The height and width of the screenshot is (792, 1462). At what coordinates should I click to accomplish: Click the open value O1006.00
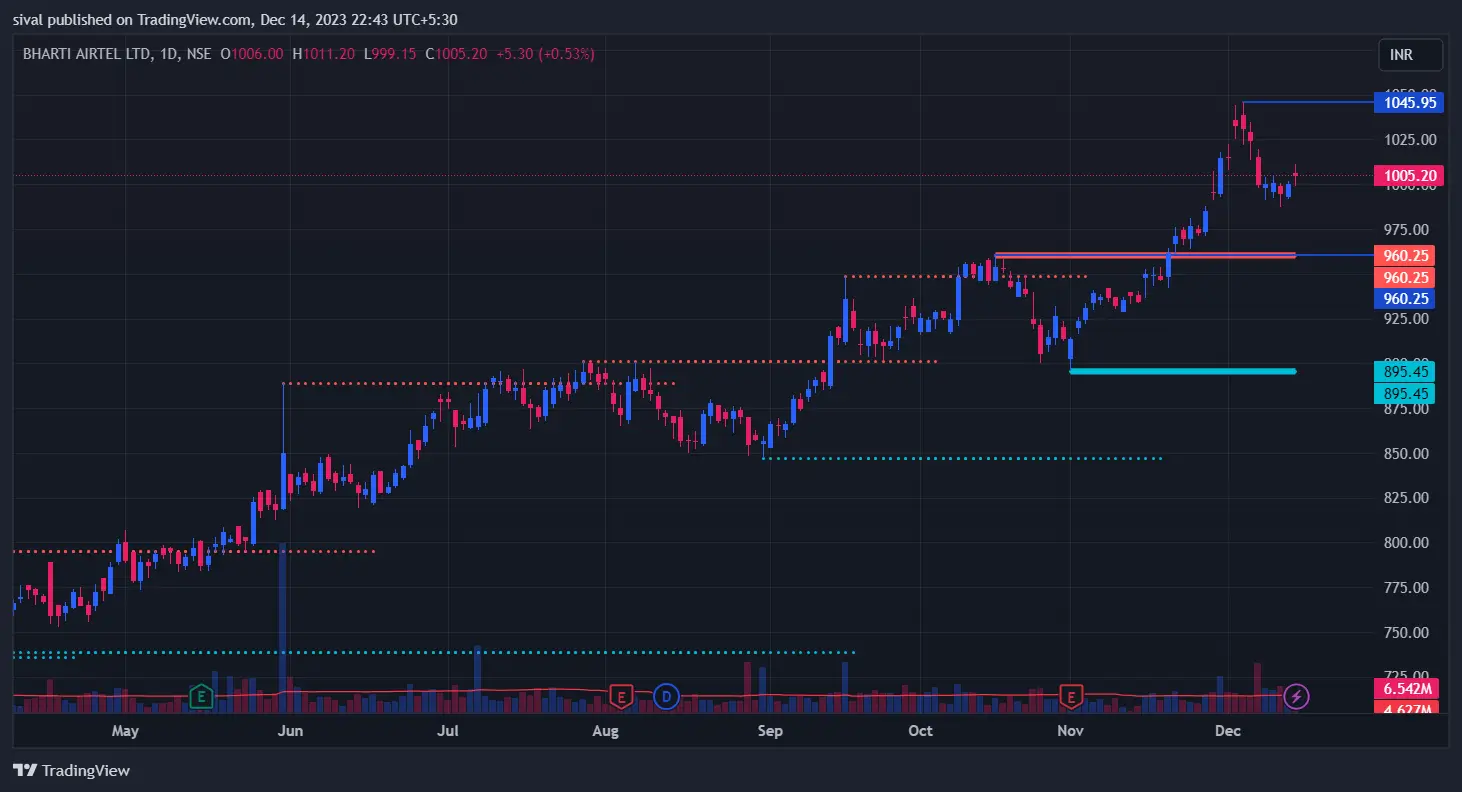(x=252, y=54)
